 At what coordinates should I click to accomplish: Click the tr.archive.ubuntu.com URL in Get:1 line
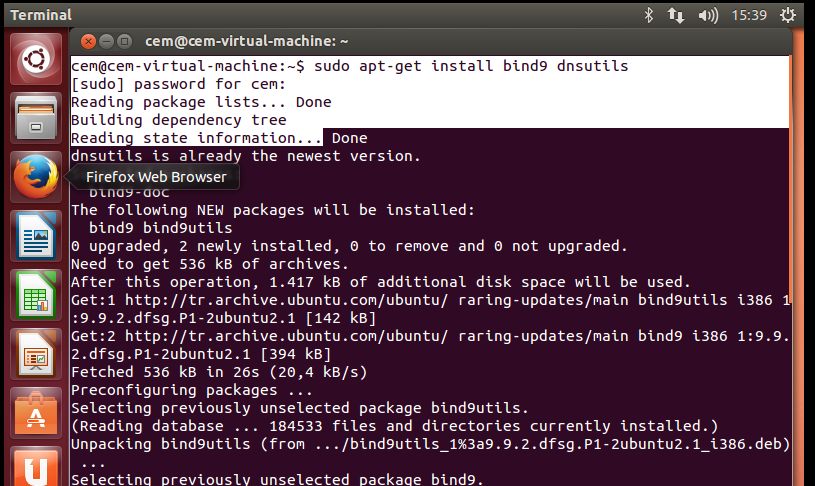pyautogui.click(x=286, y=300)
